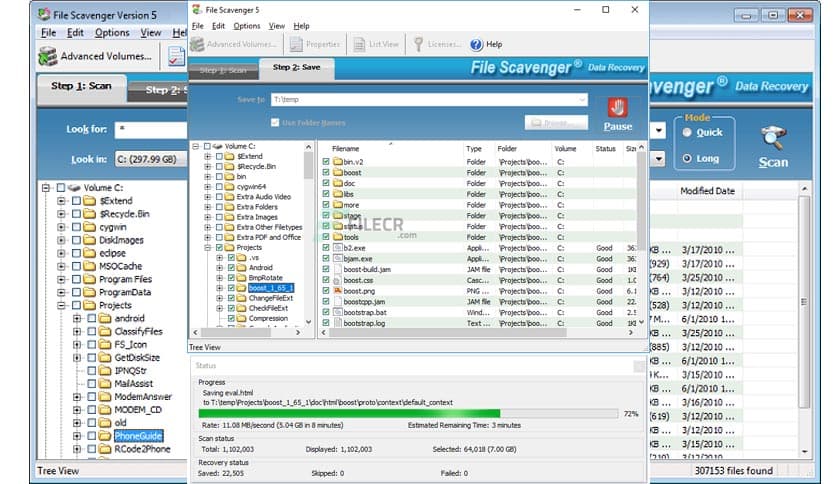The width and height of the screenshot is (836, 484).
Task: Open the View menu in front window
Action: (277, 26)
